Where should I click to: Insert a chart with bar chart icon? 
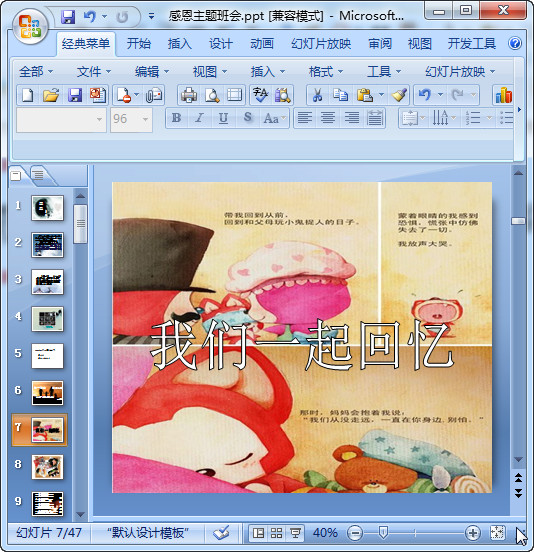pos(503,95)
